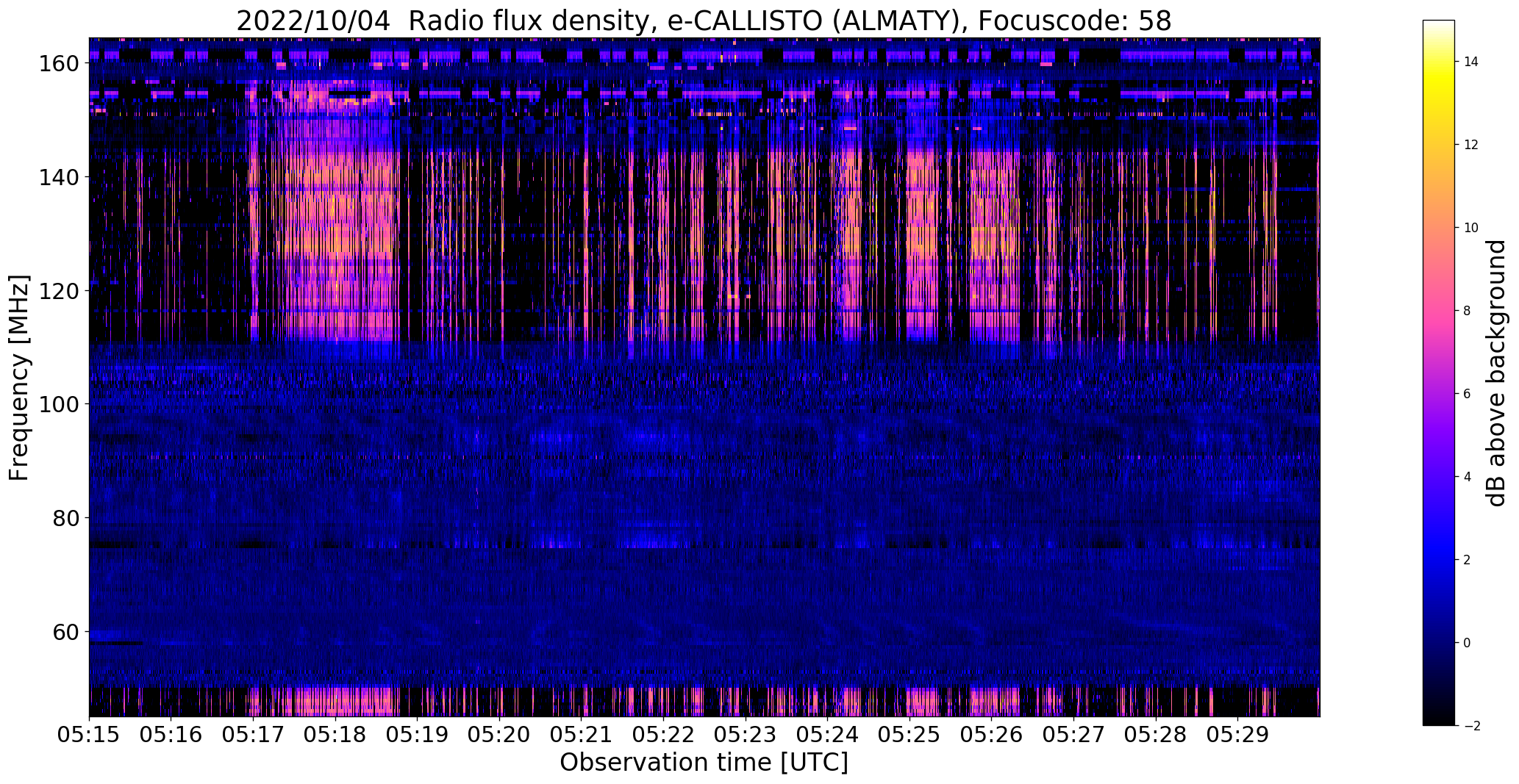Click the colorbar tick label −2

coord(1472,726)
